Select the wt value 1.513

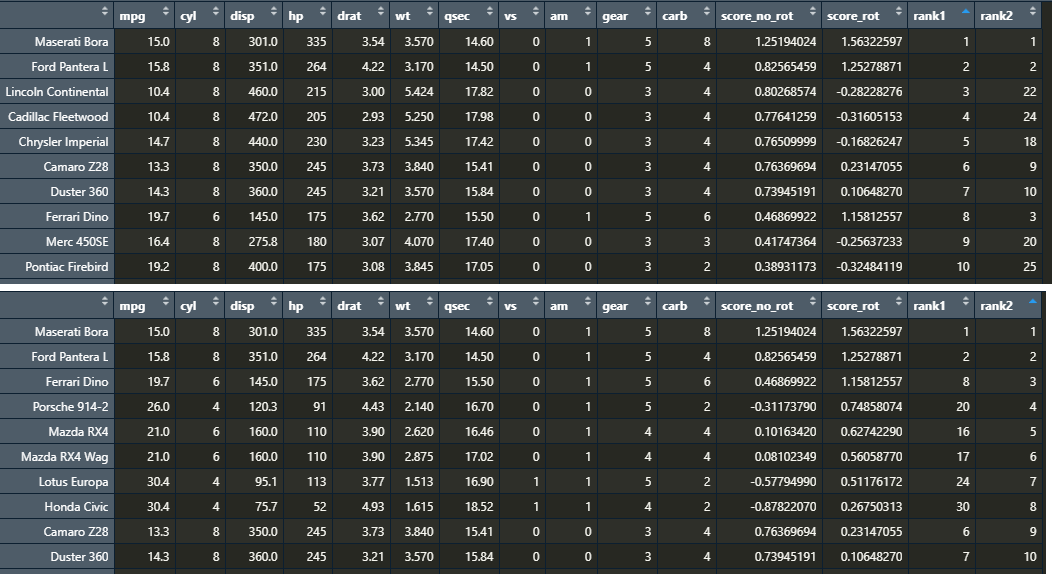point(419,482)
